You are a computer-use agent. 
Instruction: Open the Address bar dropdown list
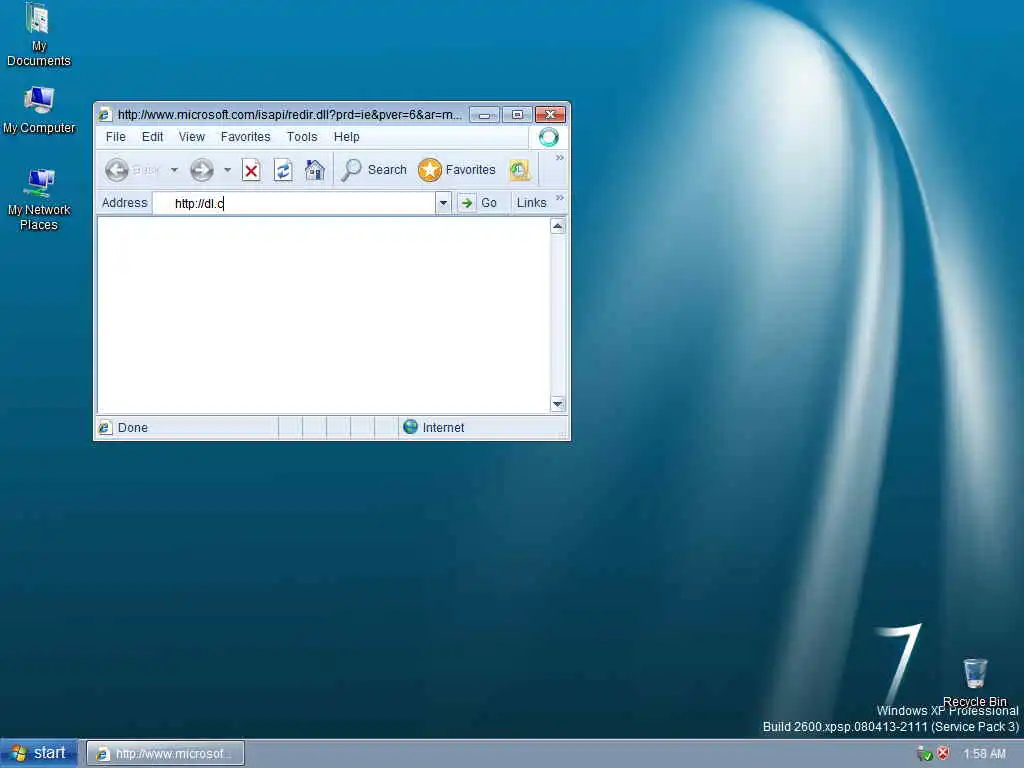(443, 203)
